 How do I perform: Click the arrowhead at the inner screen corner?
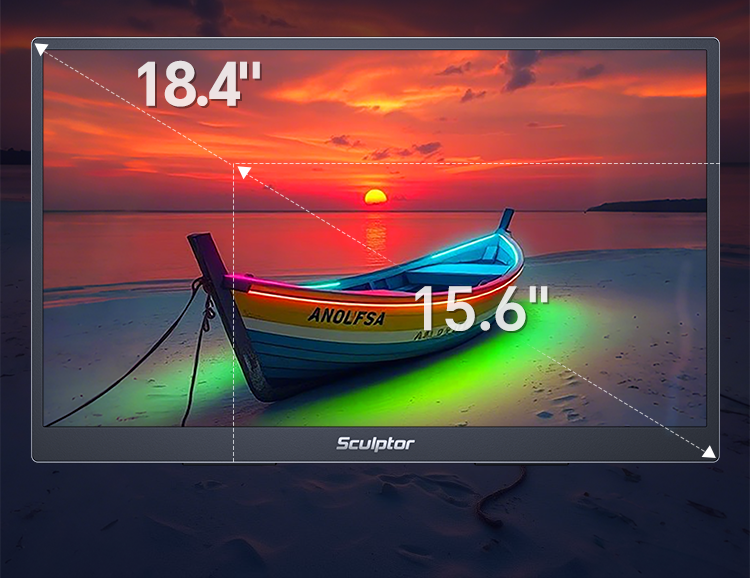(243, 174)
